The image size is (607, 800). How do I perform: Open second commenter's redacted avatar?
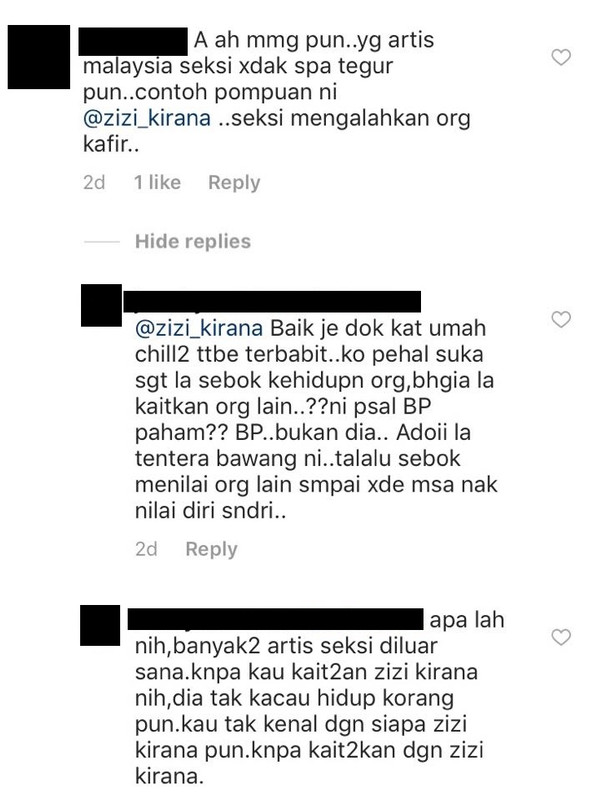(102, 305)
